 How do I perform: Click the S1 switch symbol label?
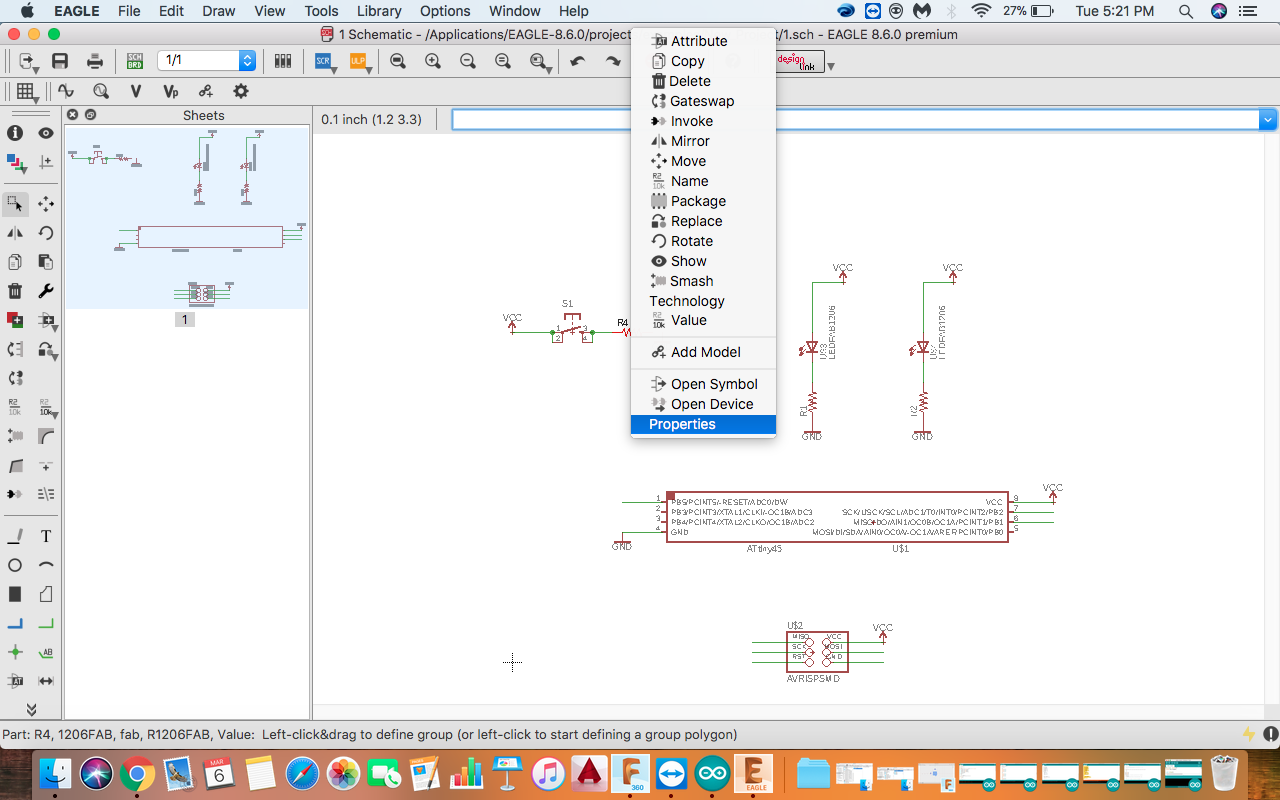tap(567, 303)
